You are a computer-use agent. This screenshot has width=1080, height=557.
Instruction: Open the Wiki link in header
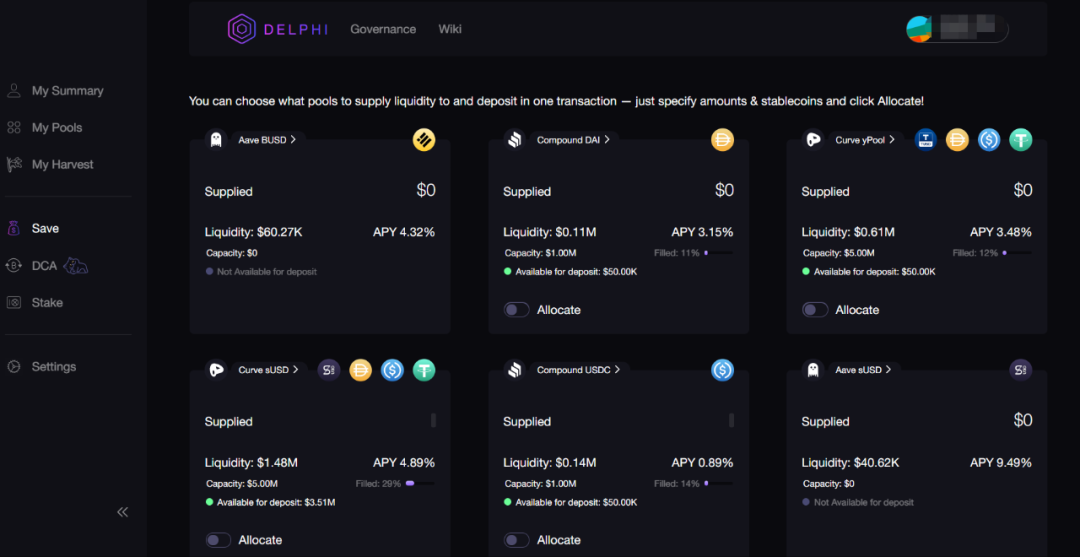click(x=450, y=29)
